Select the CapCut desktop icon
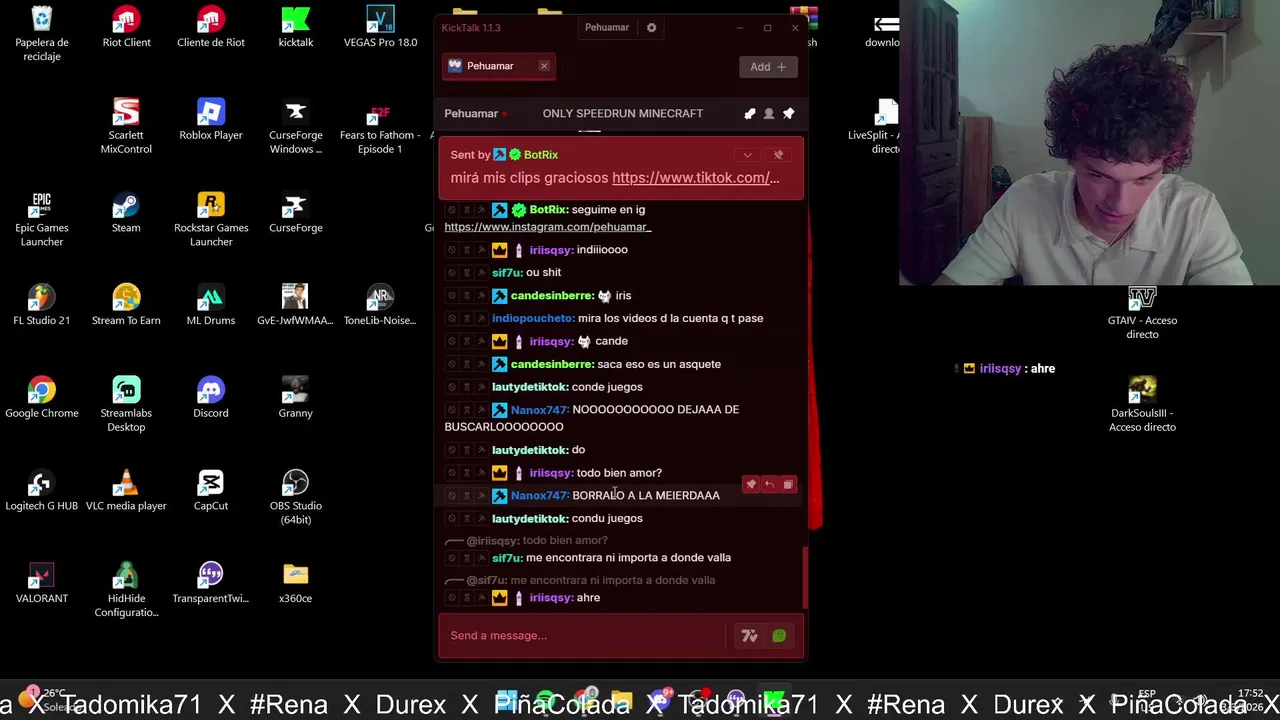Viewport: 1280px width, 720px height. point(211,491)
